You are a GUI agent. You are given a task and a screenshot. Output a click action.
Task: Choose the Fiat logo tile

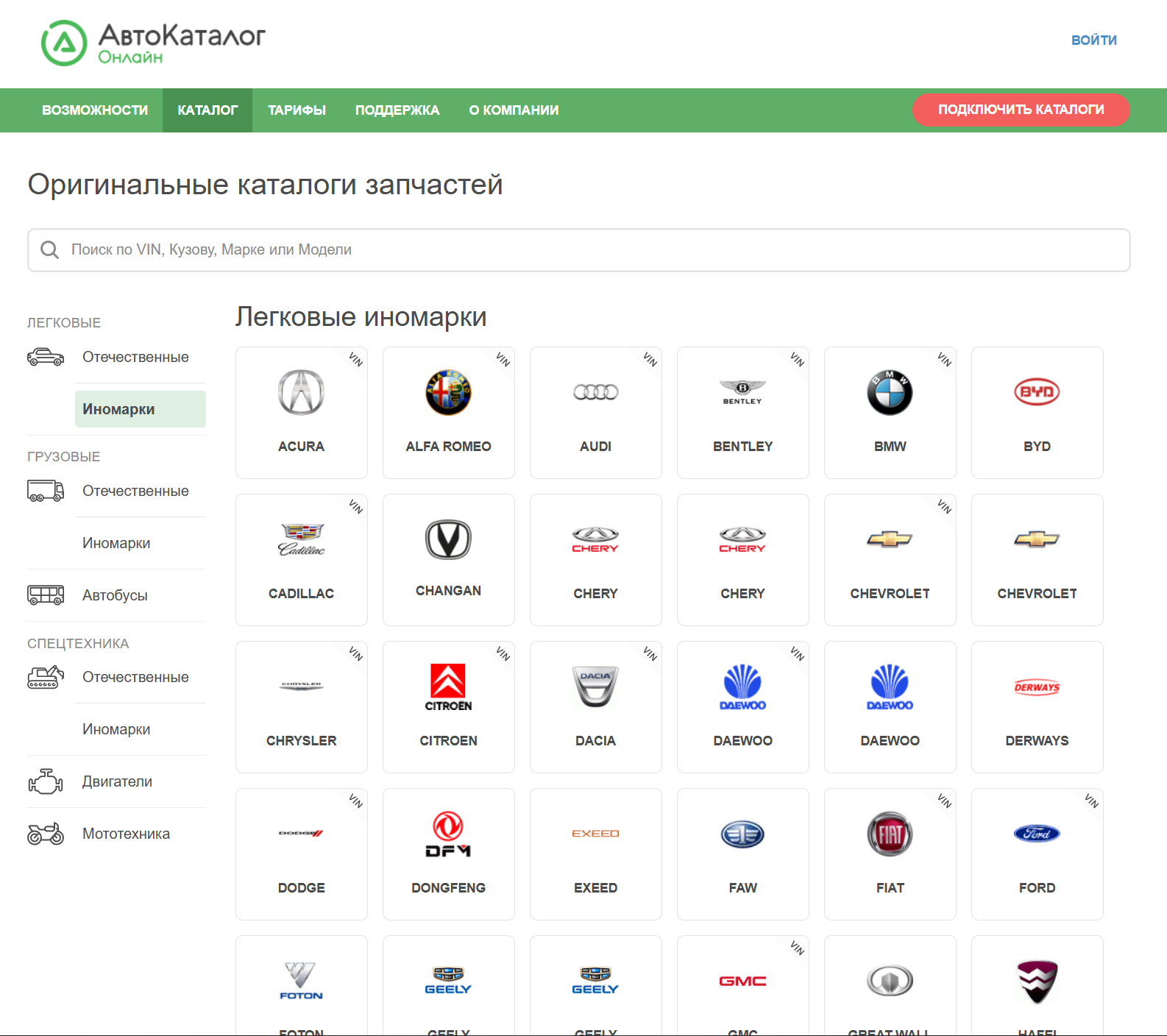[890, 854]
